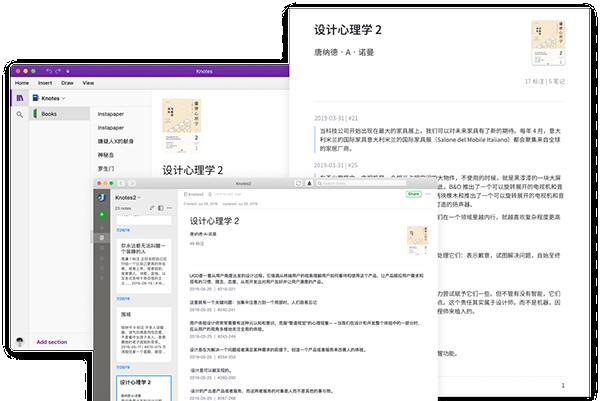The image size is (600, 401).
Task: Open the Home tab in OneNote
Action: tap(22, 83)
